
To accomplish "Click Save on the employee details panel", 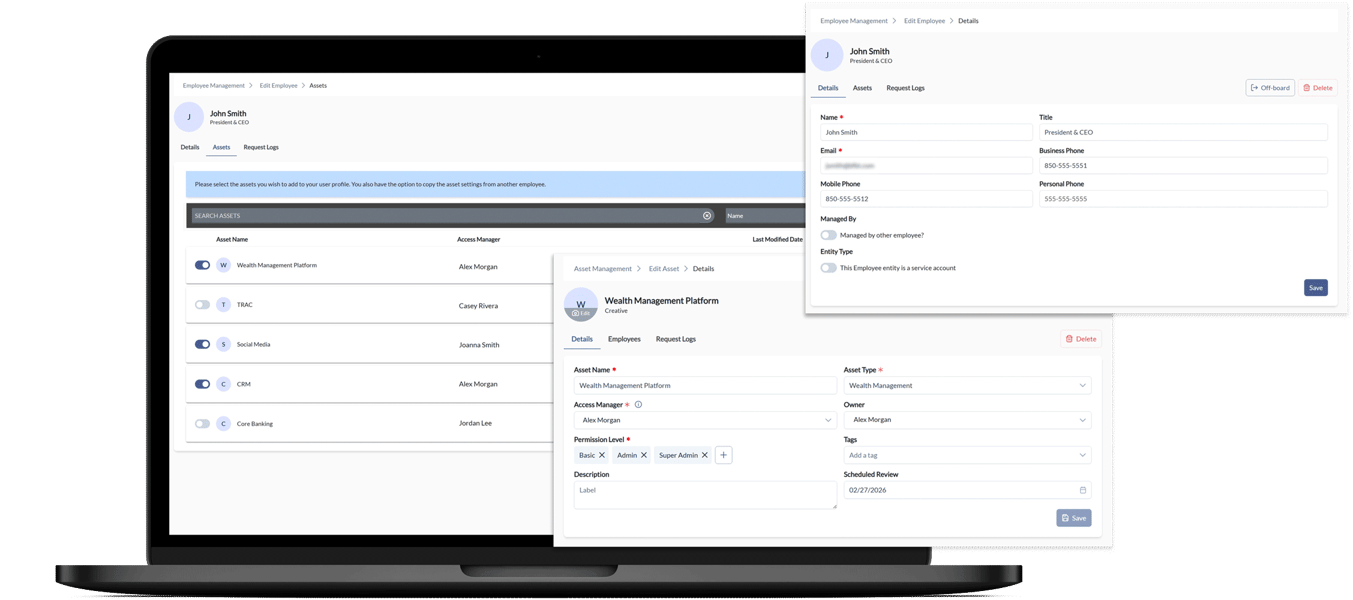I will [x=1314, y=287].
